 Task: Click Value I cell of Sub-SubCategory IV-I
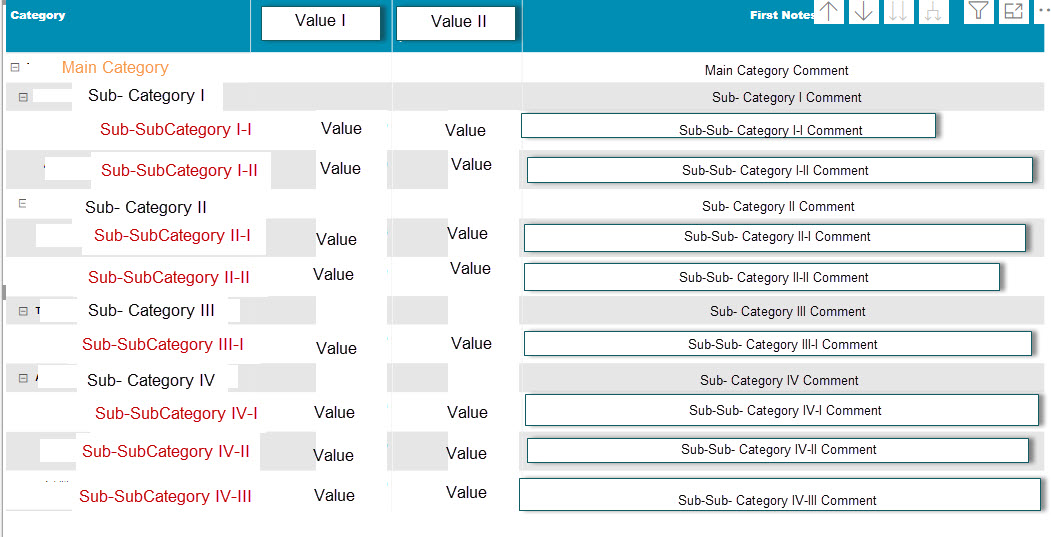point(334,413)
